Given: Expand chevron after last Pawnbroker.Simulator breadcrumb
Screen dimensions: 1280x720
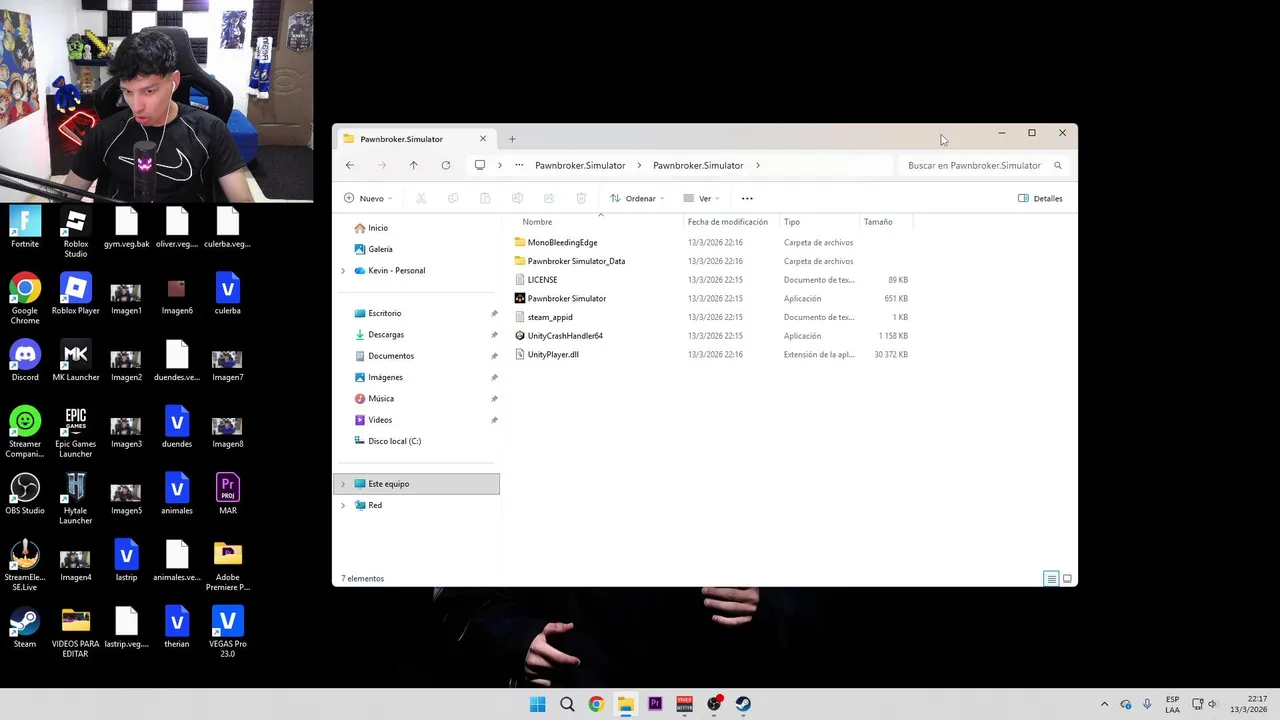Looking at the screenshot, I should point(758,165).
